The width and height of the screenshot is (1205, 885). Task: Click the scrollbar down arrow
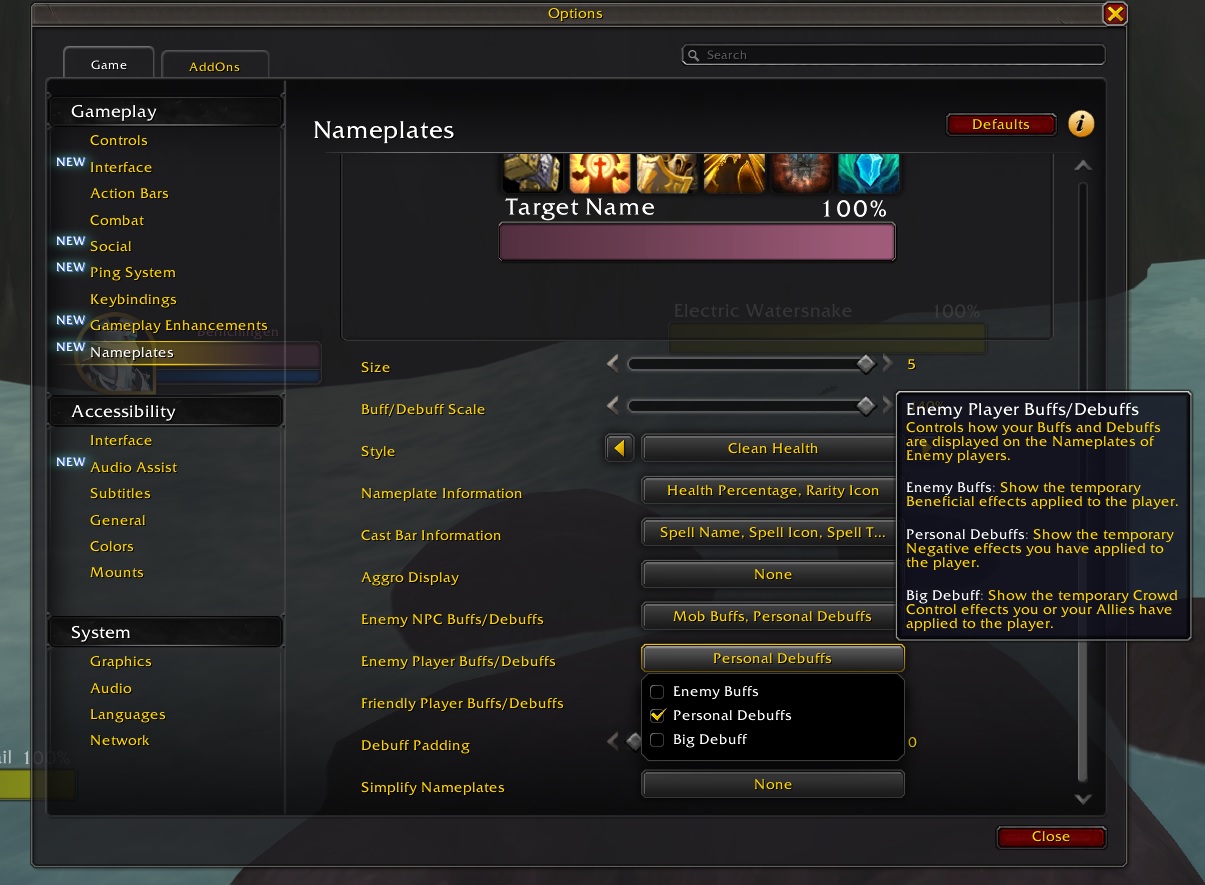(1082, 798)
